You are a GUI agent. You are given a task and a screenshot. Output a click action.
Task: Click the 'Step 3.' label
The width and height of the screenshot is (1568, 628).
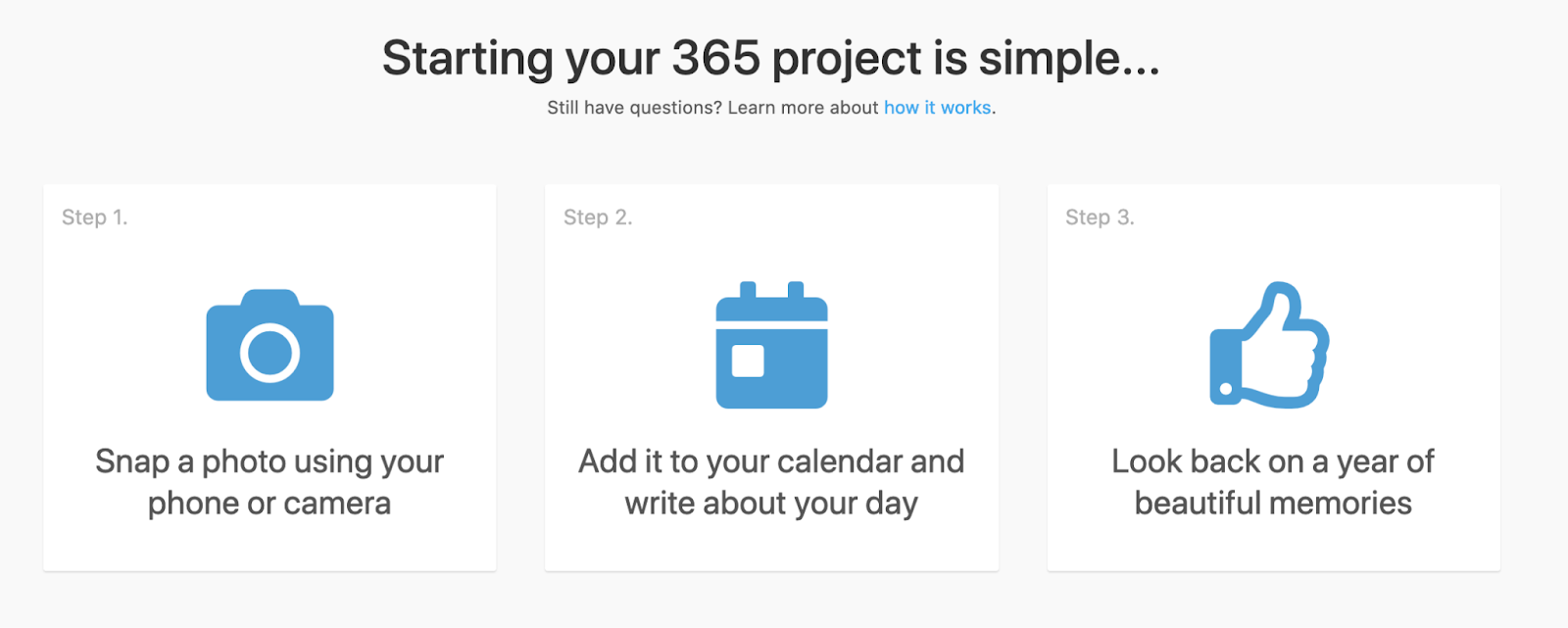1100,217
